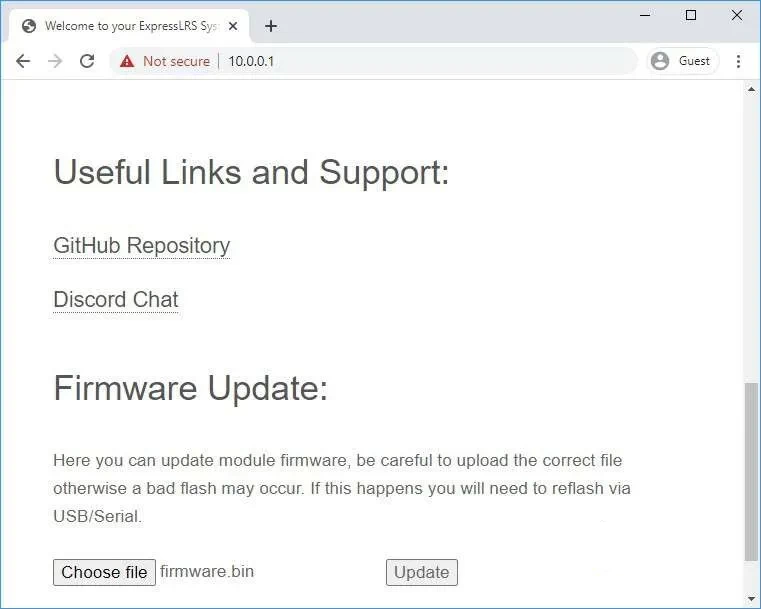This screenshot has width=761, height=609.
Task: Close the ExpressLRS tab
Action: point(233,26)
